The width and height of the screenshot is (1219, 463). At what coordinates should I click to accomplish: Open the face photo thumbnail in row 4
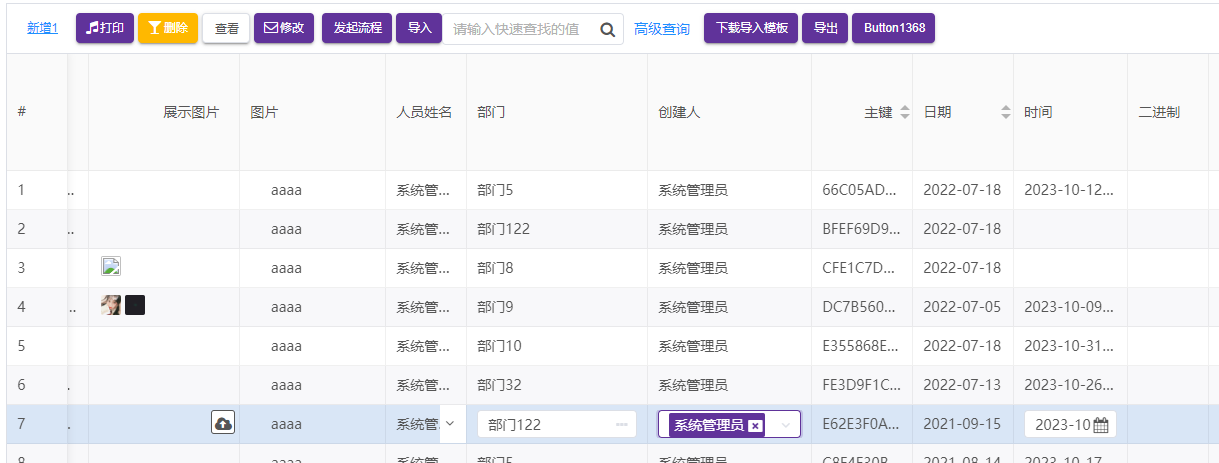(x=111, y=306)
